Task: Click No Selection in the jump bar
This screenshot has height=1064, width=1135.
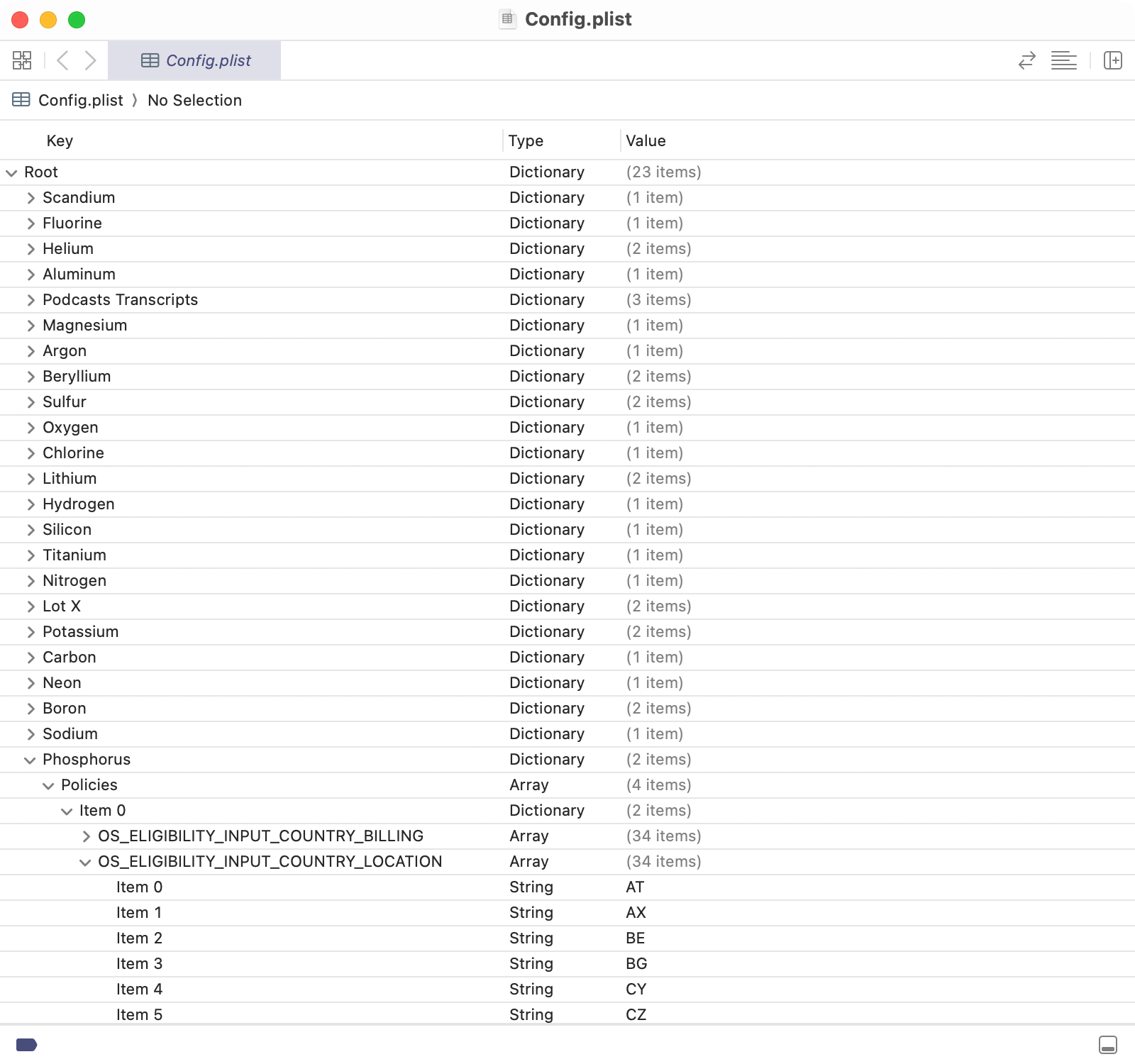Action: pyautogui.click(x=194, y=100)
